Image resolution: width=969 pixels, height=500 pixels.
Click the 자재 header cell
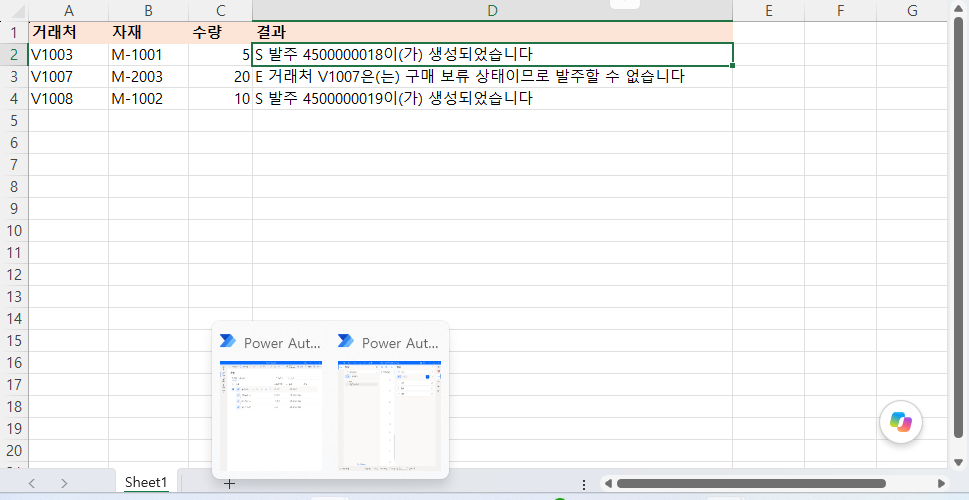click(148, 32)
